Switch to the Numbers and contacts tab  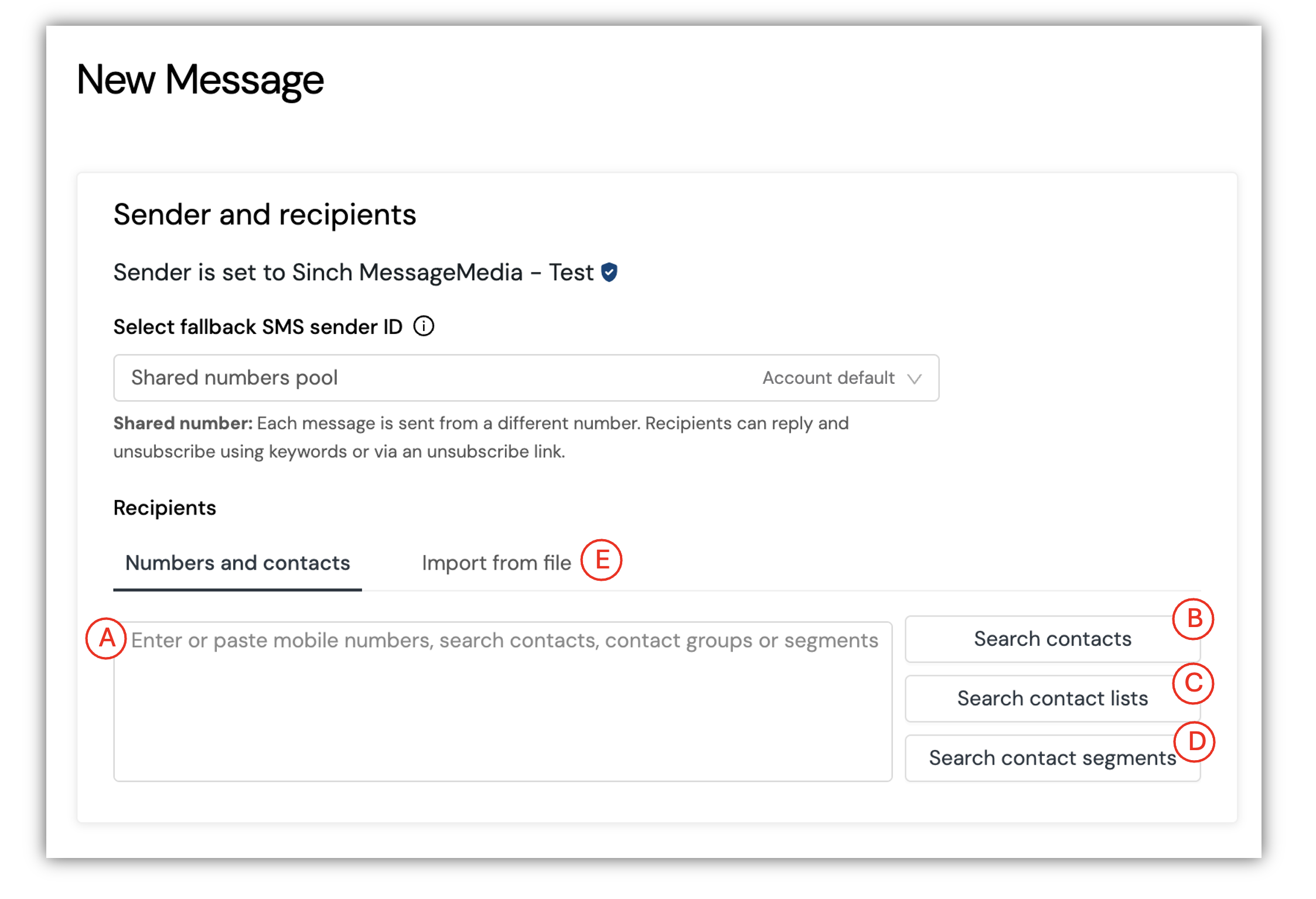click(237, 563)
